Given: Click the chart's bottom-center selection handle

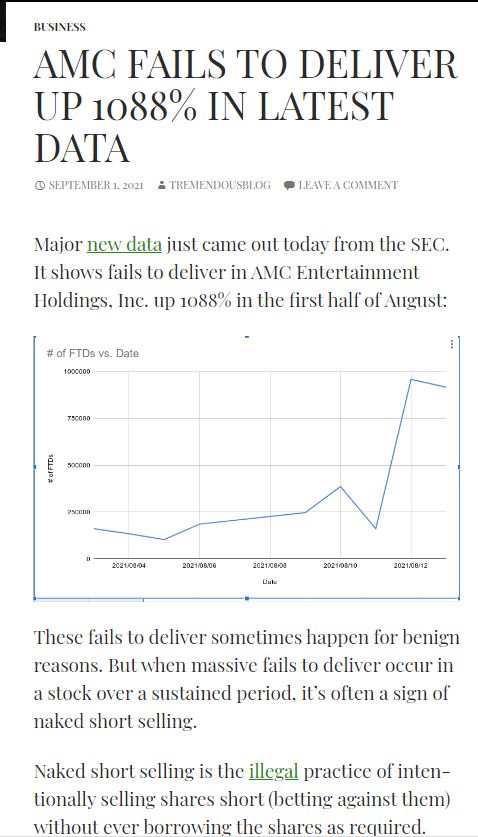Looking at the screenshot, I should tap(247, 599).
